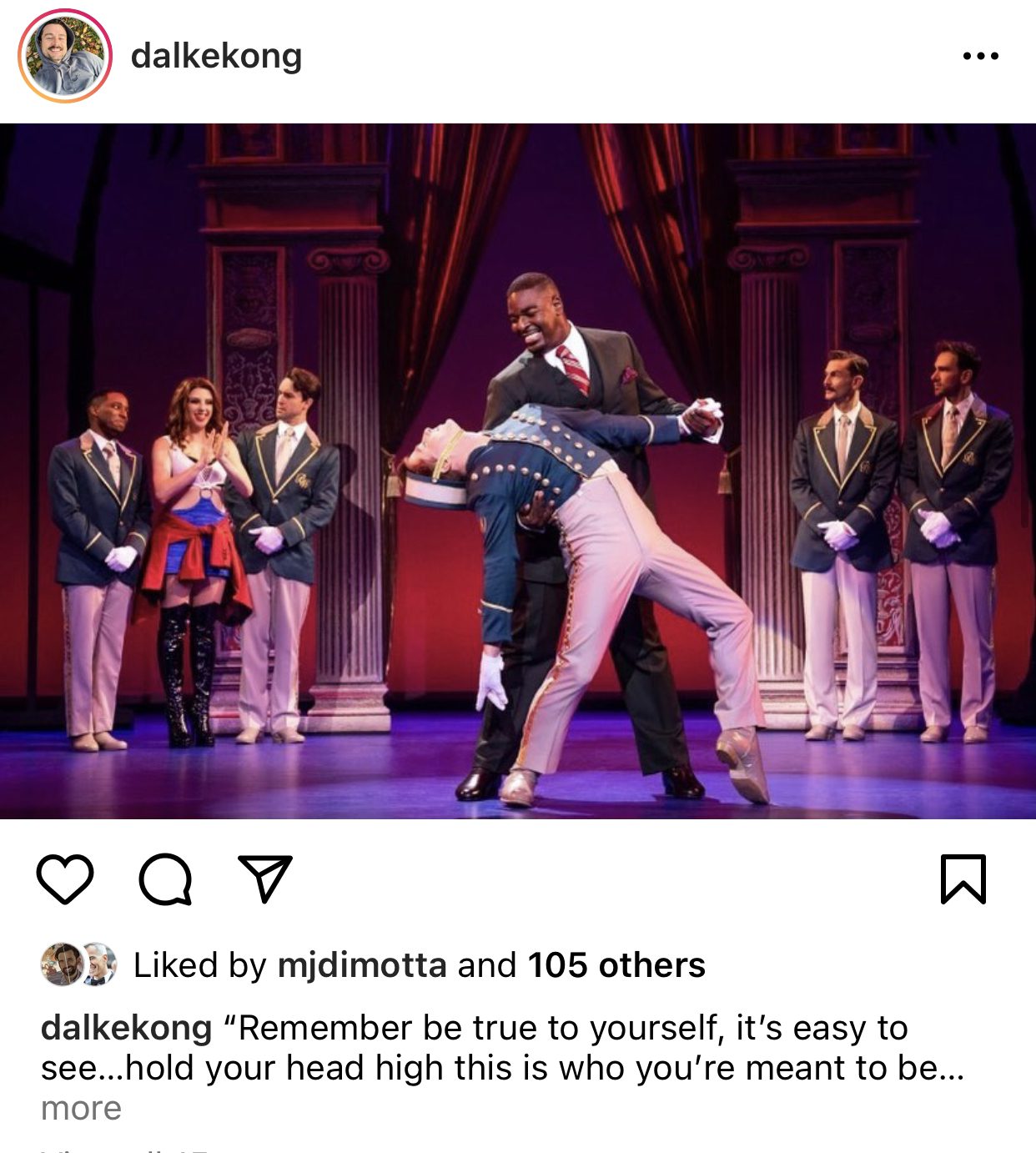Tap the first liker avatar thumbnail

click(62, 964)
